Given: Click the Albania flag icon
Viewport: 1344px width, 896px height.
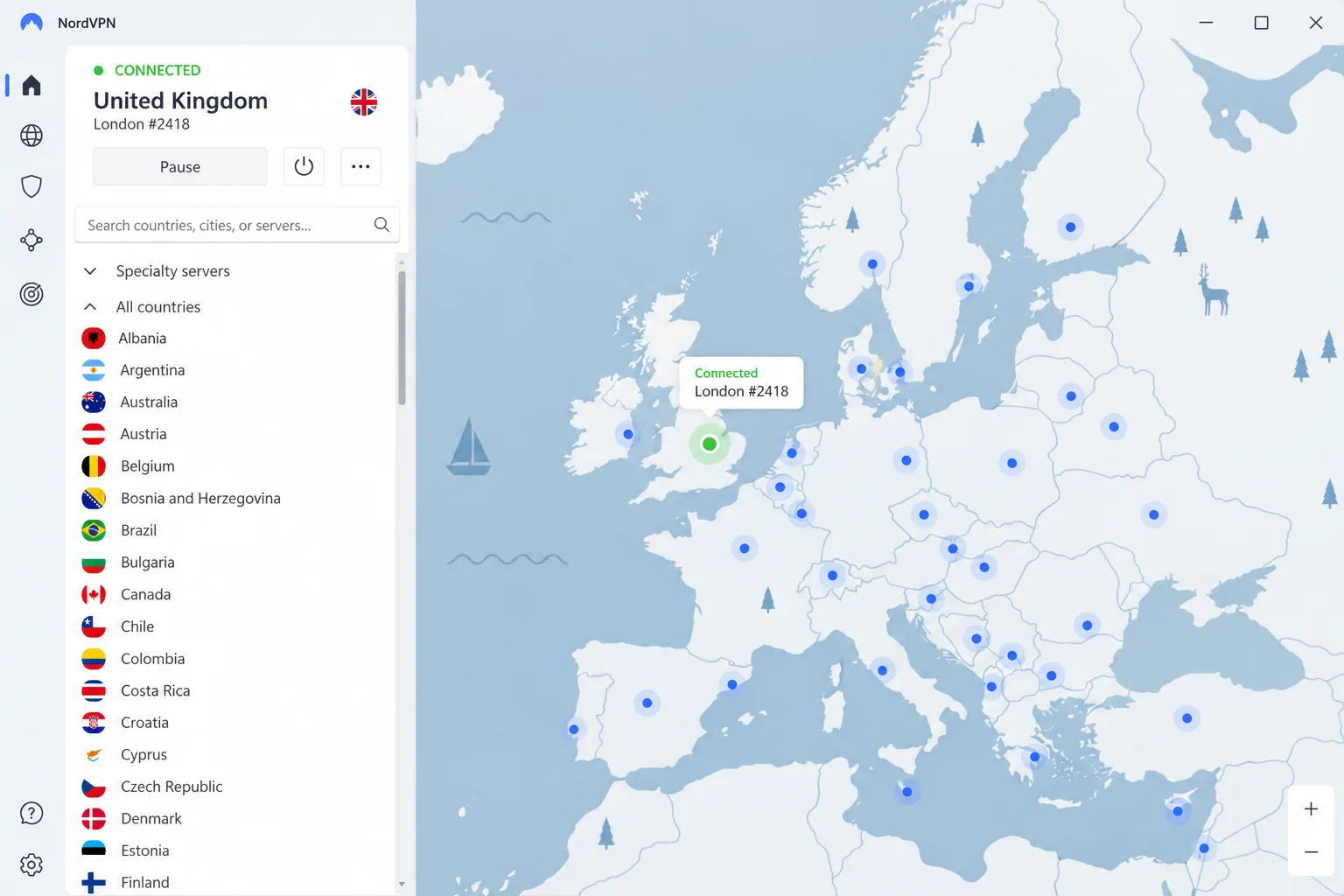Looking at the screenshot, I should (94, 339).
